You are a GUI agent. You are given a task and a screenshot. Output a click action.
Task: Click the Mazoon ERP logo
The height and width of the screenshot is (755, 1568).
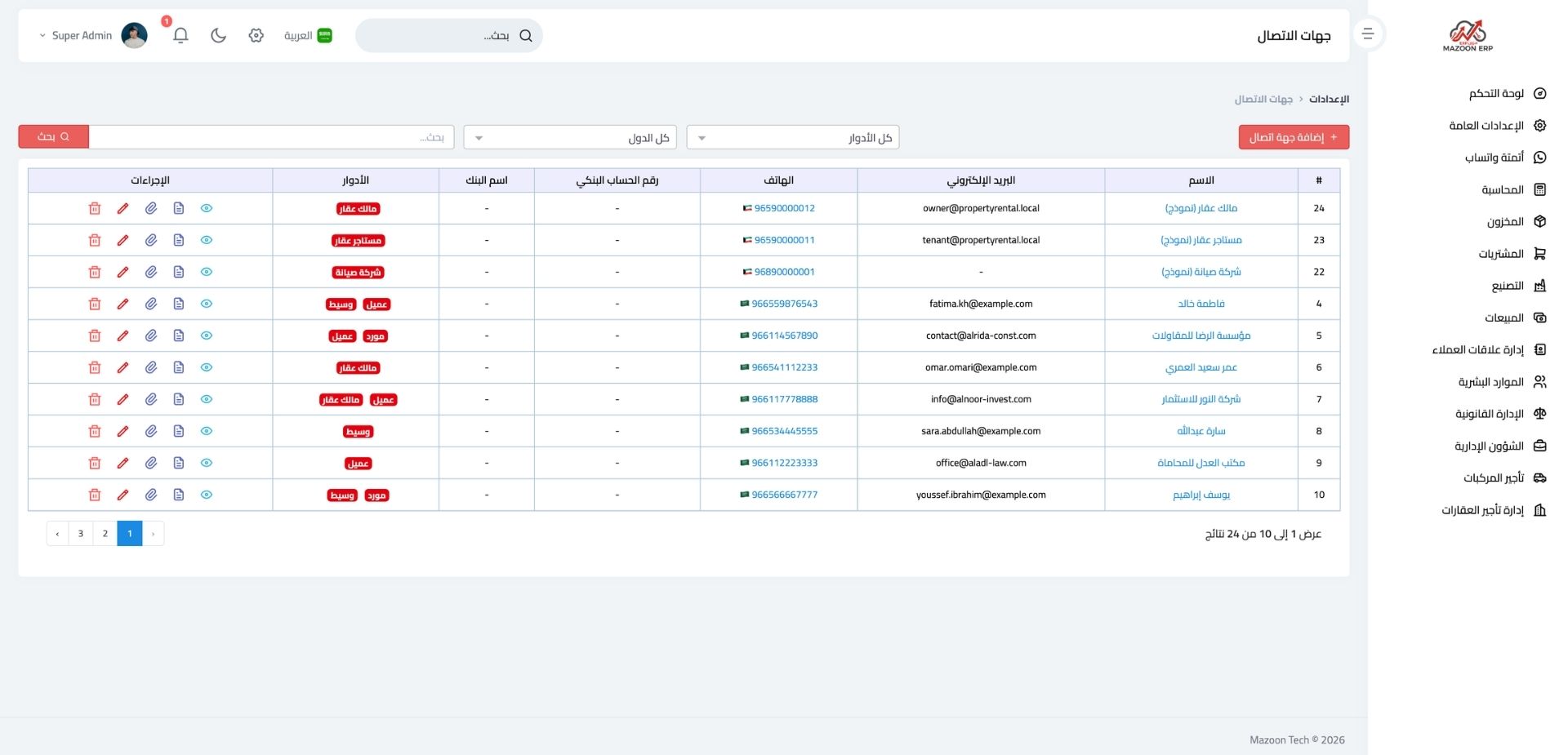(x=1468, y=37)
